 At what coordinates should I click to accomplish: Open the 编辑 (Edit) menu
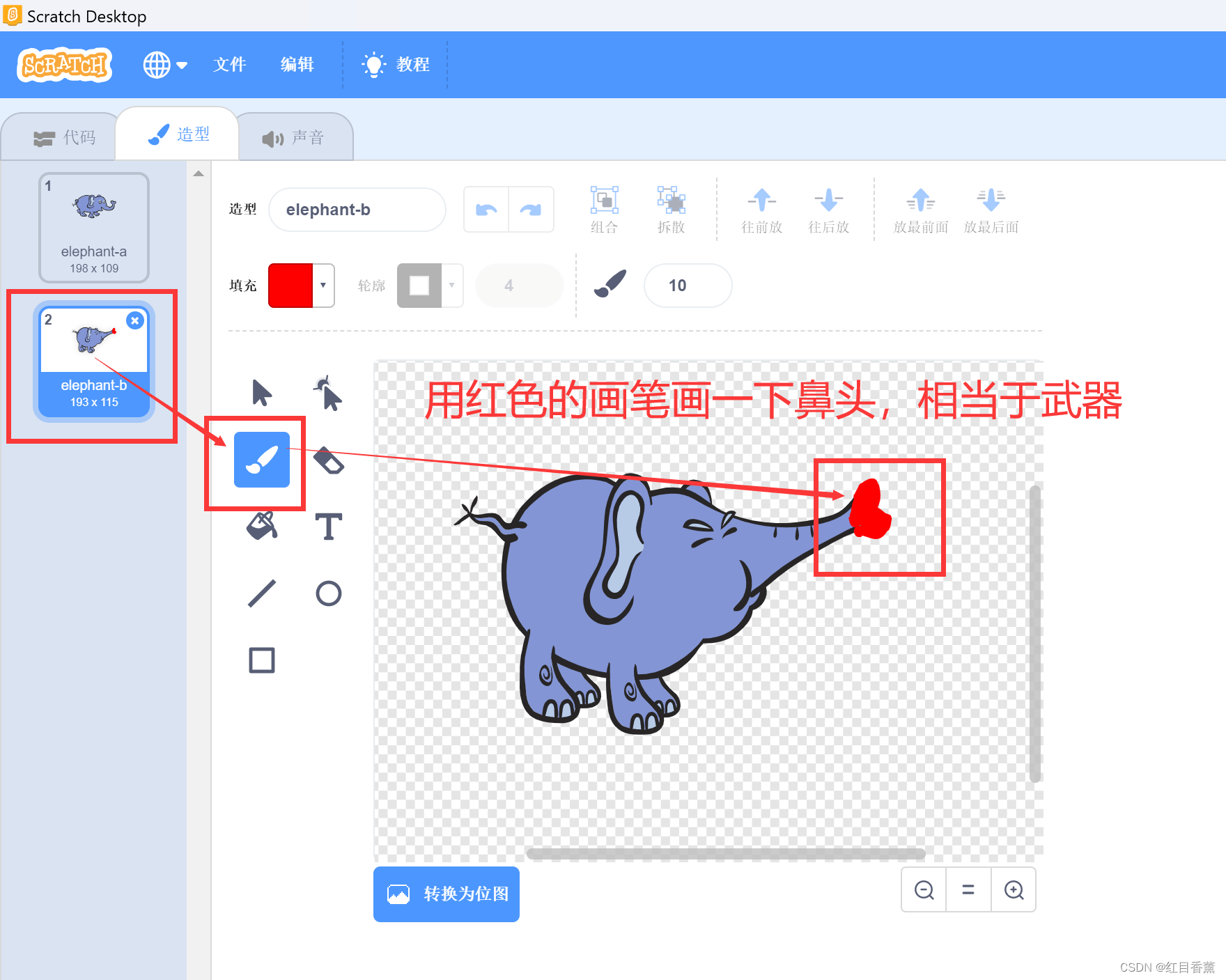click(x=297, y=65)
